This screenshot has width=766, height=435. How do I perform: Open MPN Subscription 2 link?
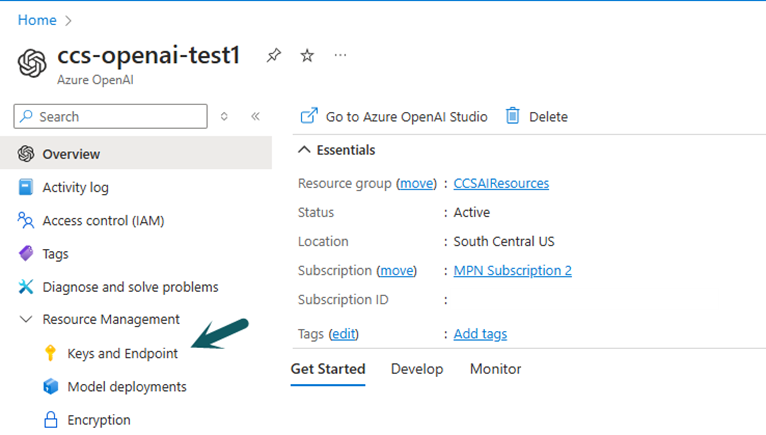point(512,270)
